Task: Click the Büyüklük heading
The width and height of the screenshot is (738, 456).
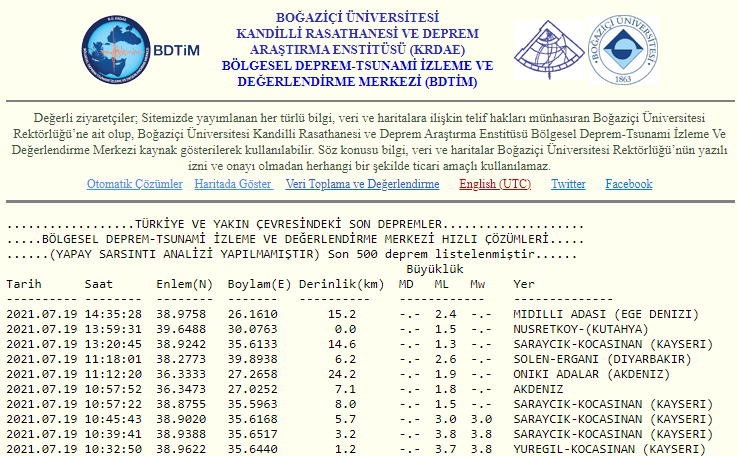Action: coord(435,269)
